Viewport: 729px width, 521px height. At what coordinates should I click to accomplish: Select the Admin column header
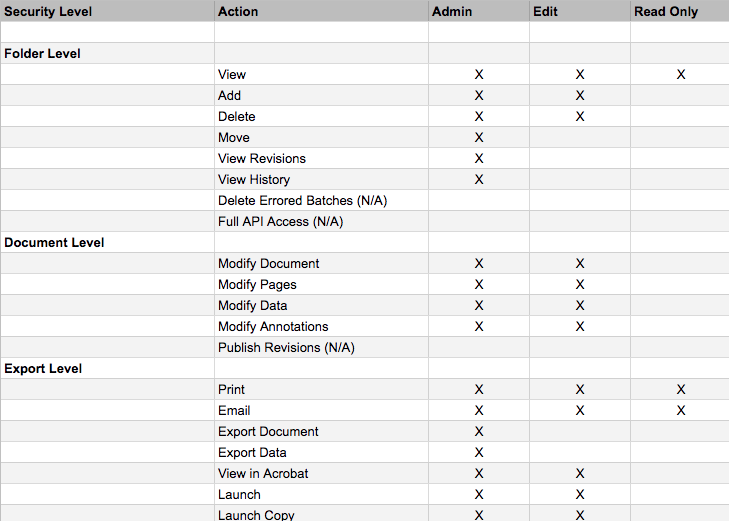tap(452, 12)
